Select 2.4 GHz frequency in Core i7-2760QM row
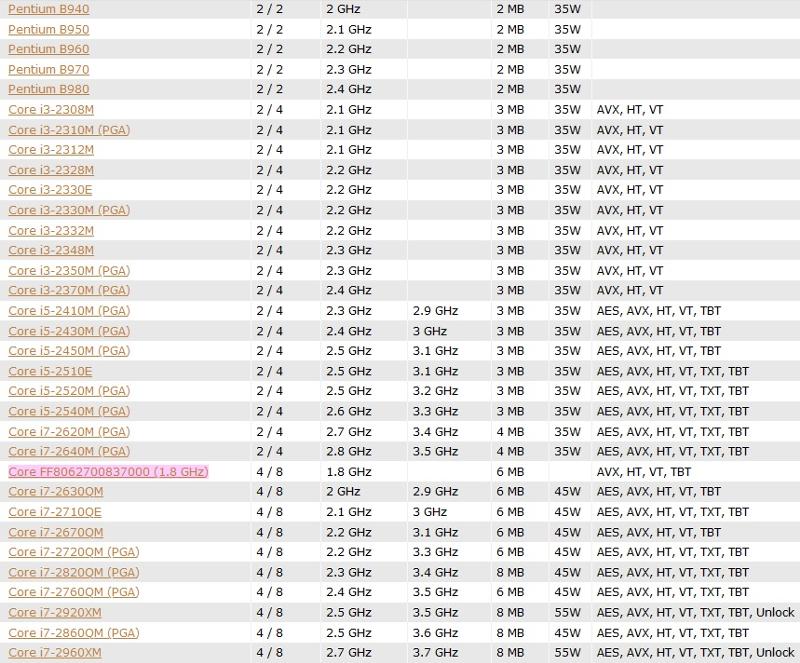This screenshot has width=800, height=663. (348, 592)
